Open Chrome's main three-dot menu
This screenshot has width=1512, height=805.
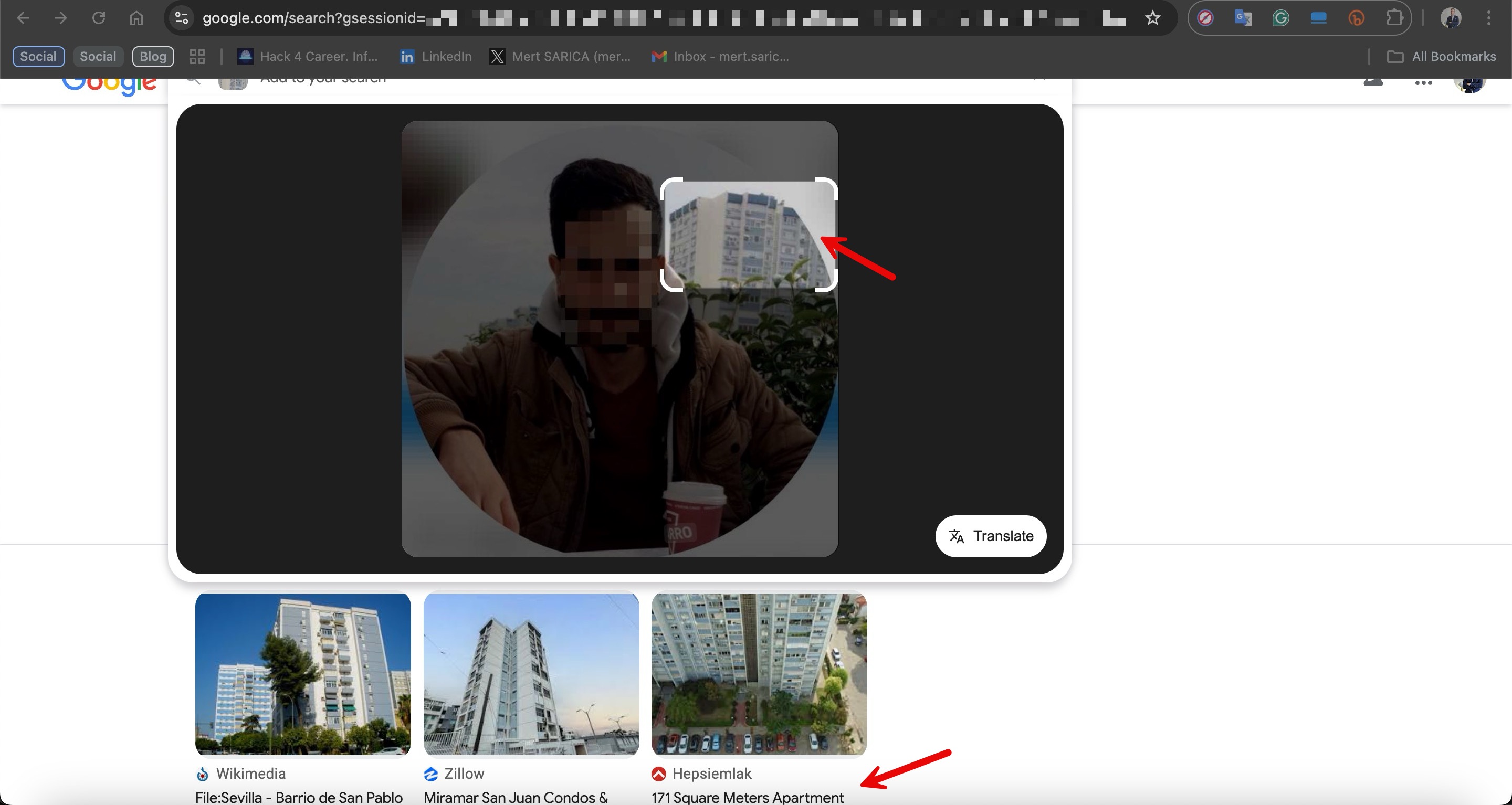pos(1489,18)
